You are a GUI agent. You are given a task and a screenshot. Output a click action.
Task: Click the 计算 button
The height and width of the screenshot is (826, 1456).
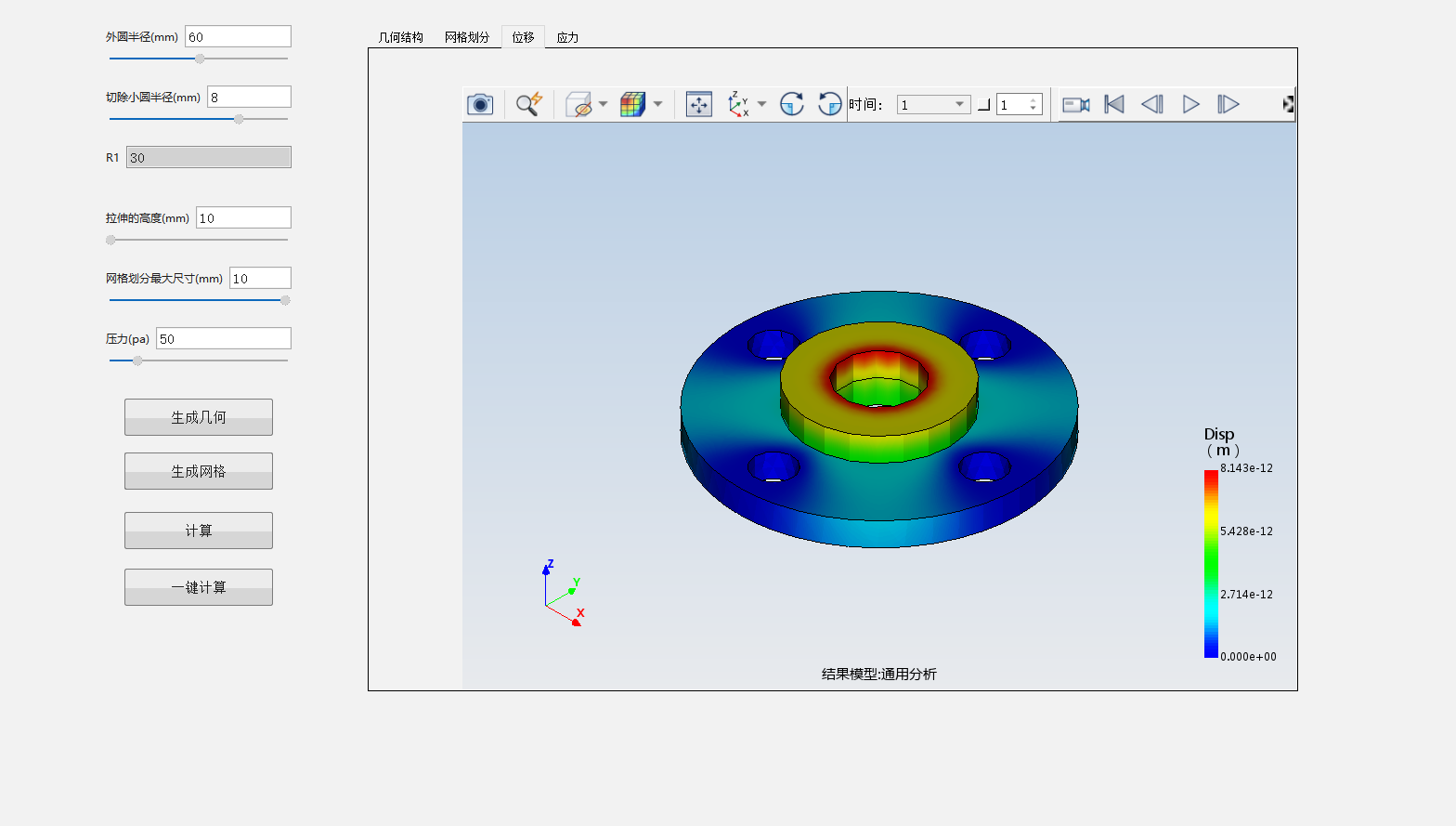(199, 531)
